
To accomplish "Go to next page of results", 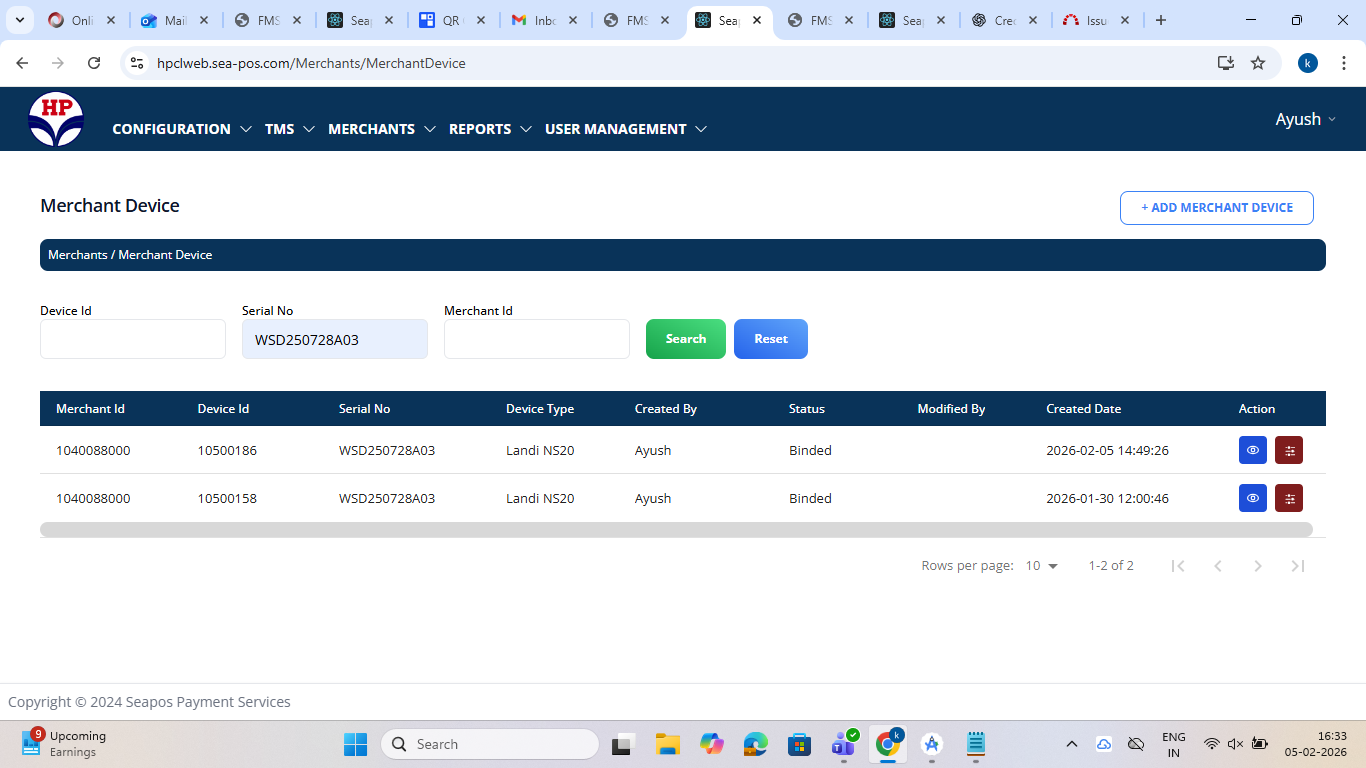I will point(1257,566).
